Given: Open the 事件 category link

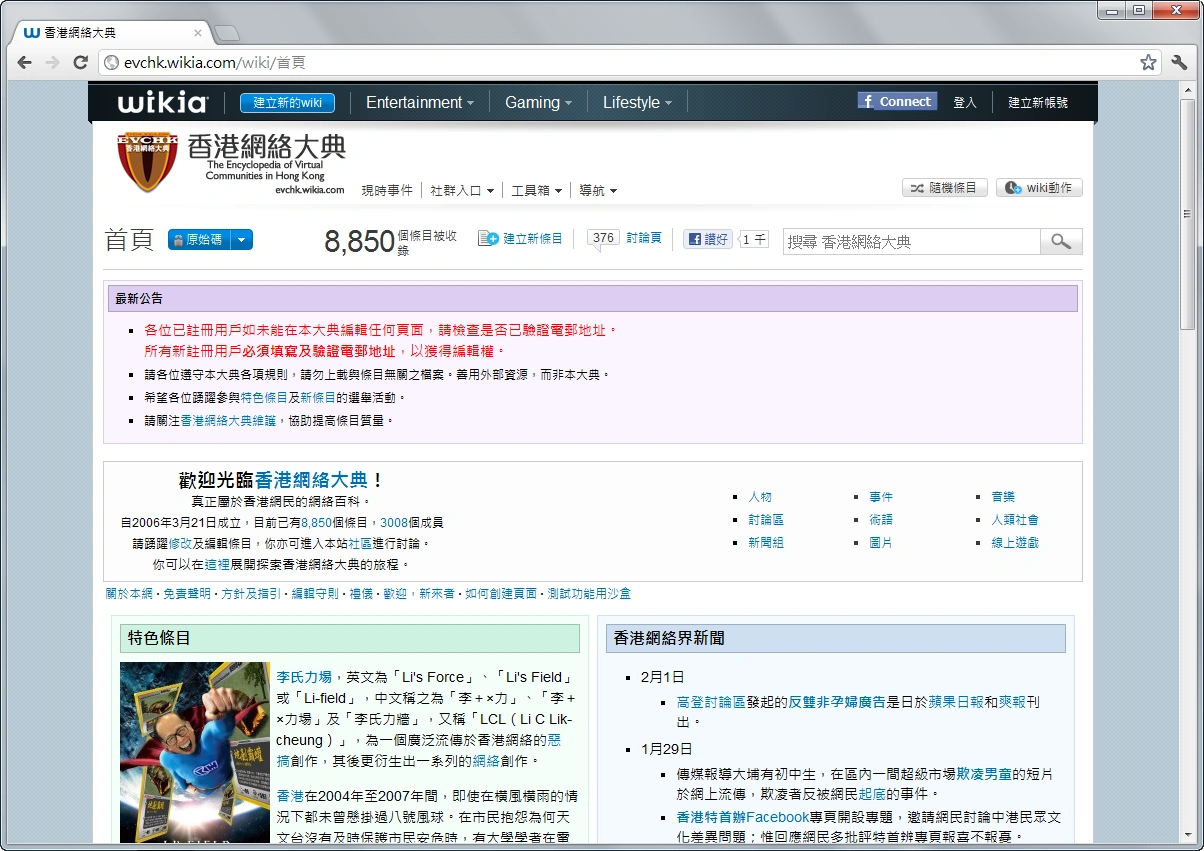Looking at the screenshot, I should pos(881,496).
